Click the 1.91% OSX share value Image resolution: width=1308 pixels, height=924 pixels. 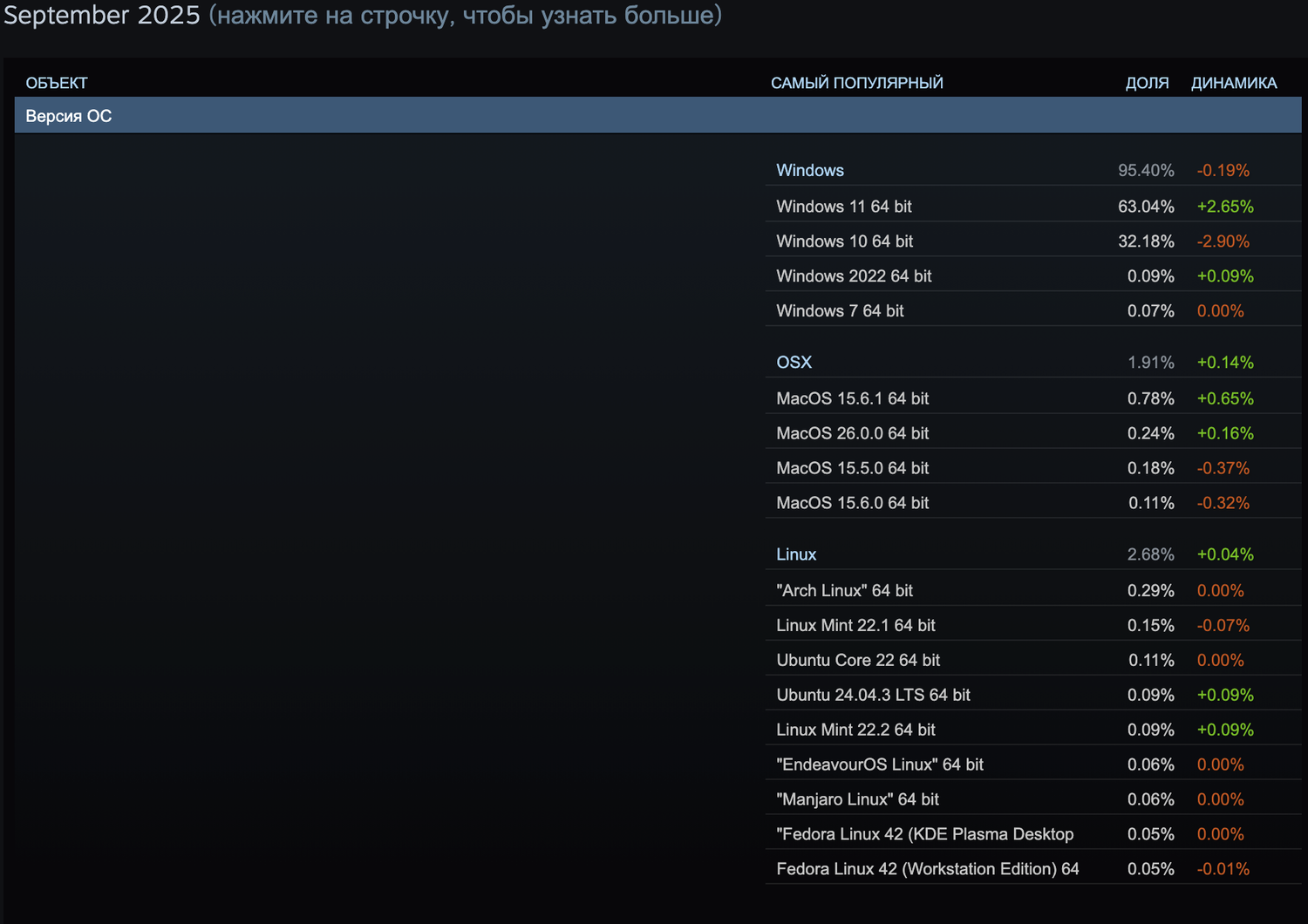(1151, 362)
